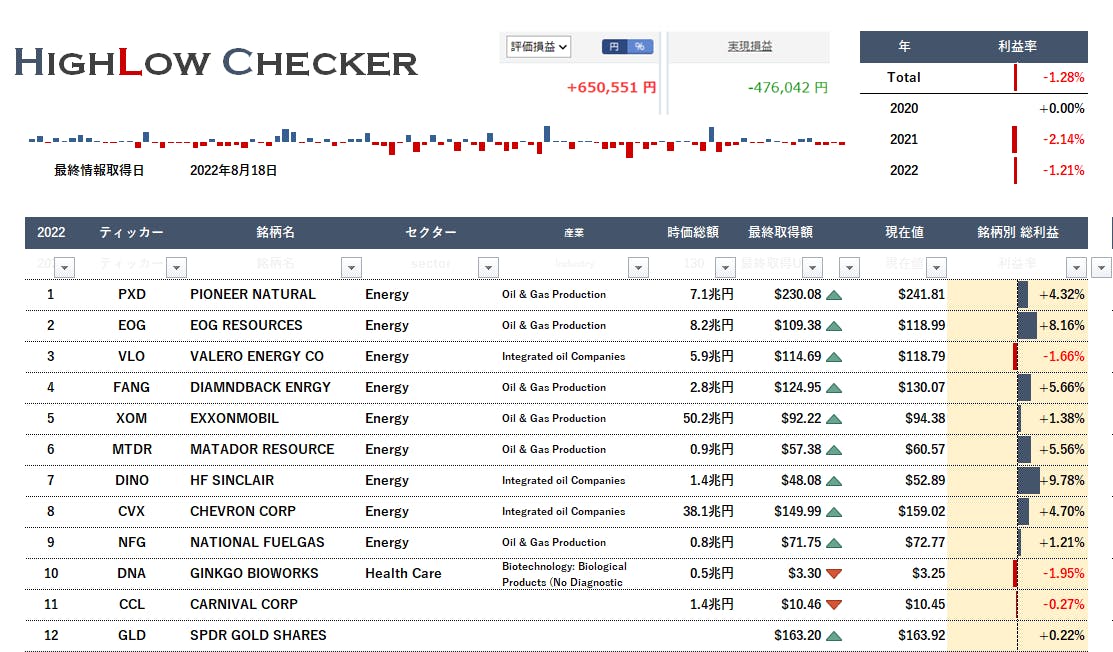Click the HighLow Checker title logo
Viewport: 1113px width, 652px height.
[216, 62]
